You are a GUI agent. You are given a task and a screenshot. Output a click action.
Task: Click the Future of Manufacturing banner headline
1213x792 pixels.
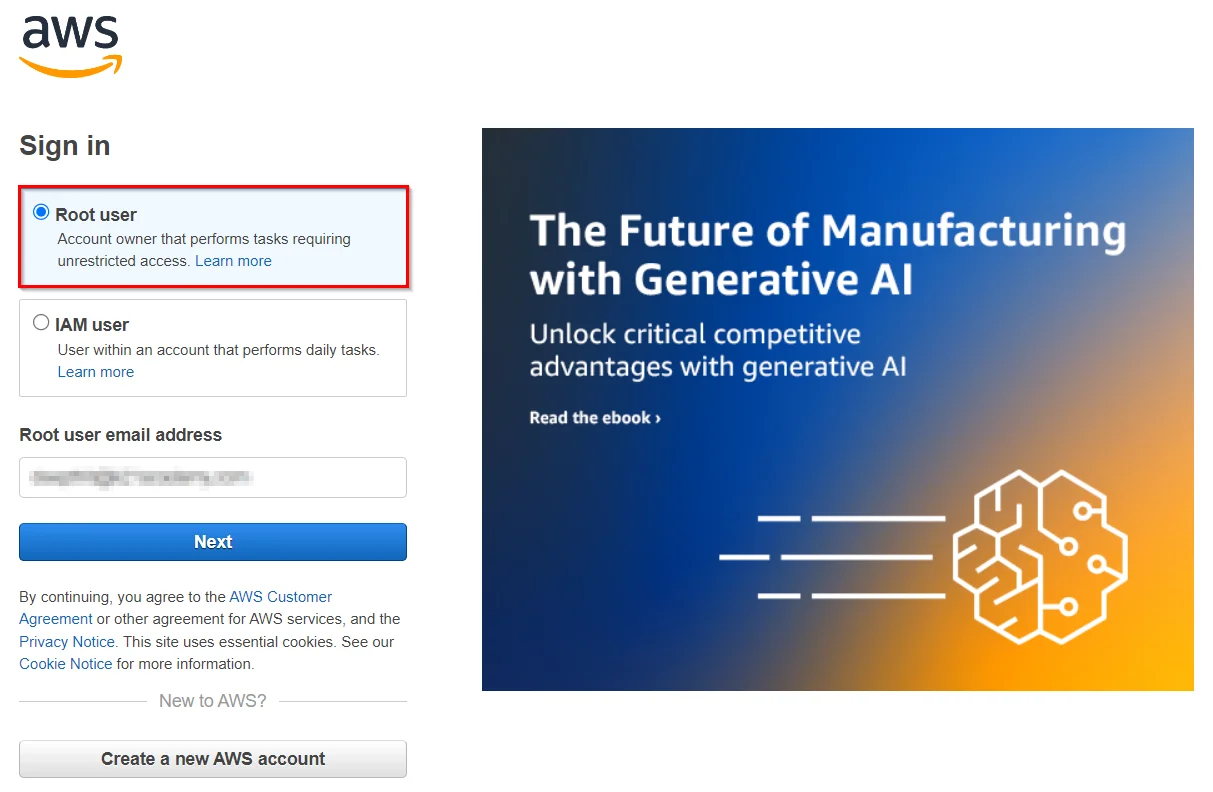(827, 254)
